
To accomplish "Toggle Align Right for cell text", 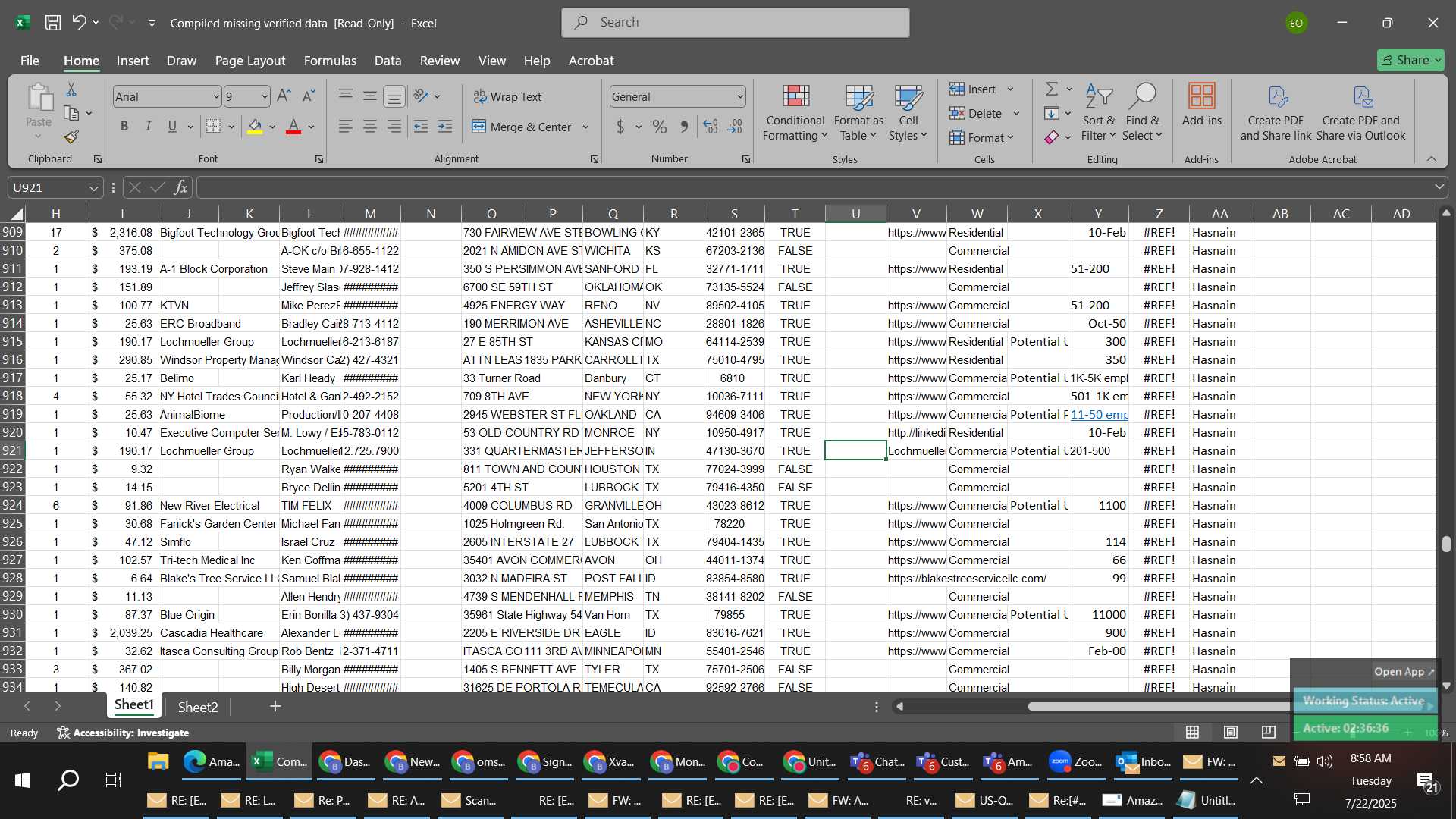I will tap(394, 127).
